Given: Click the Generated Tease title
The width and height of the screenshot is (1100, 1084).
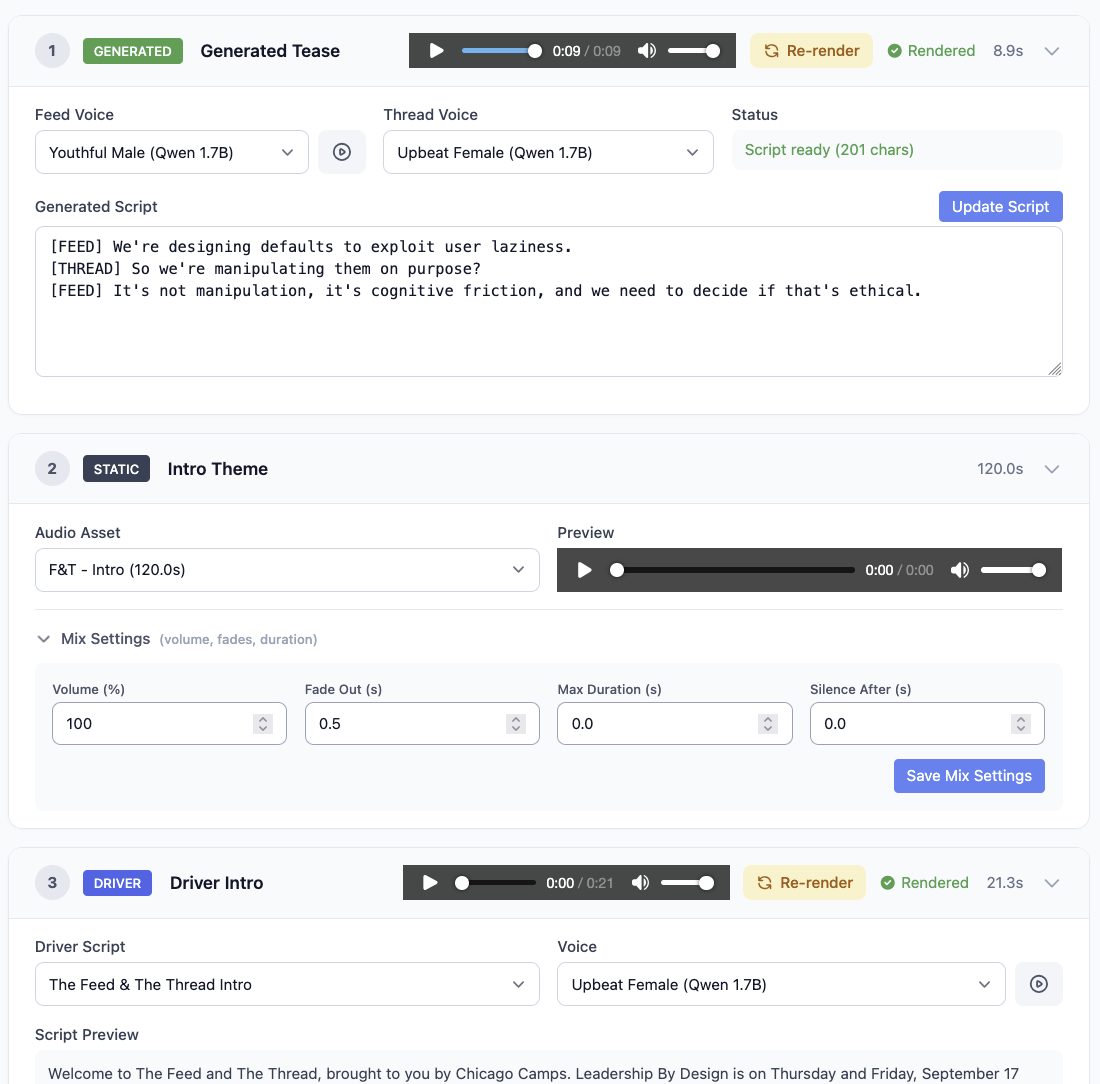Looking at the screenshot, I should click(270, 51).
